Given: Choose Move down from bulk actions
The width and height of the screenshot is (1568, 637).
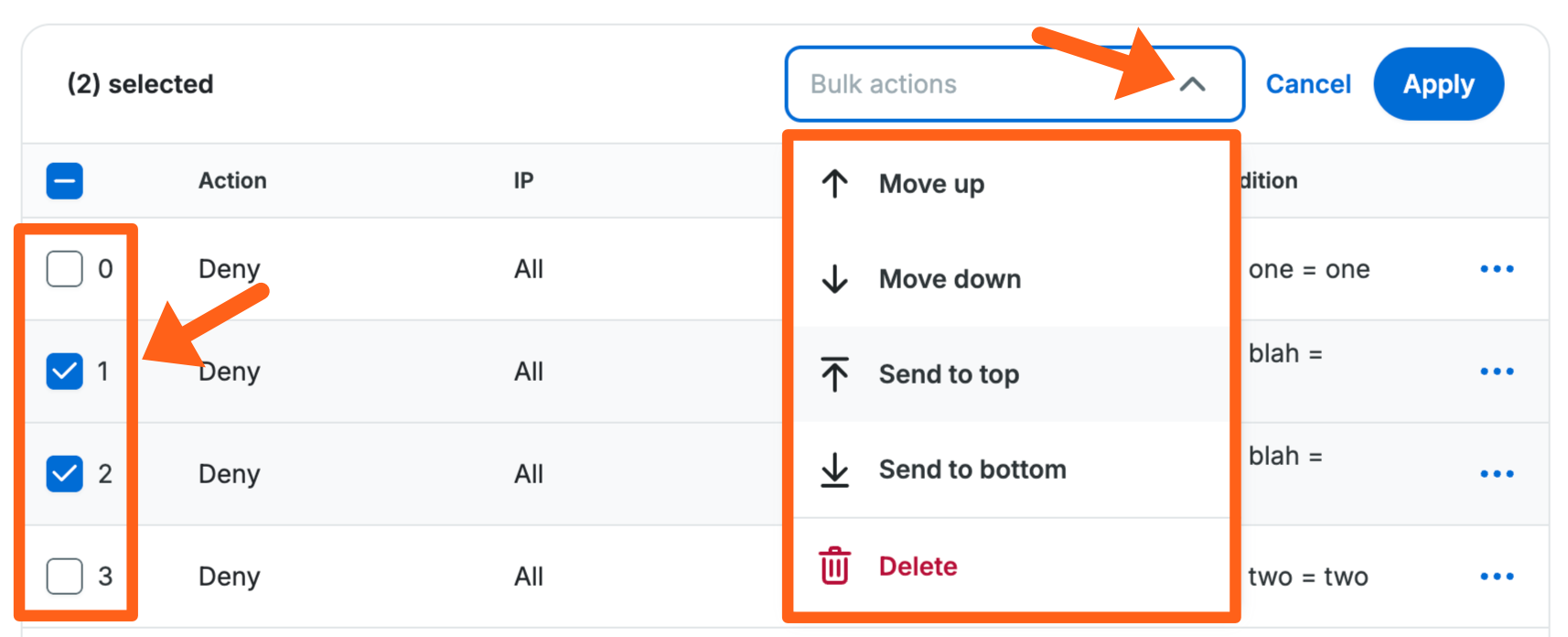Looking at the screenshot, I should tap(950, 279).
